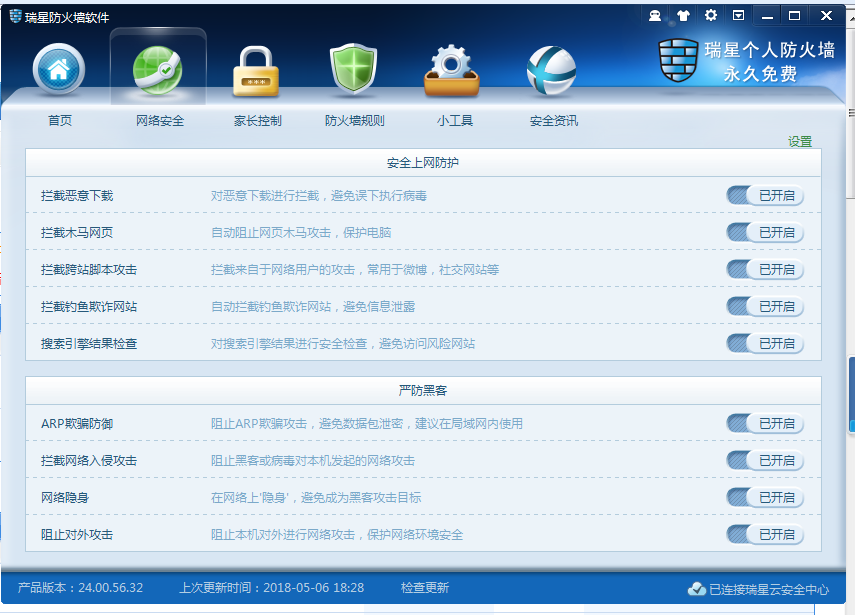The width and height of the screenshot is (855, 615).
Task: Click description 自动阻止网页木马攻击，保护电脑
Action: pyautogui.click(x=301, y=233)
